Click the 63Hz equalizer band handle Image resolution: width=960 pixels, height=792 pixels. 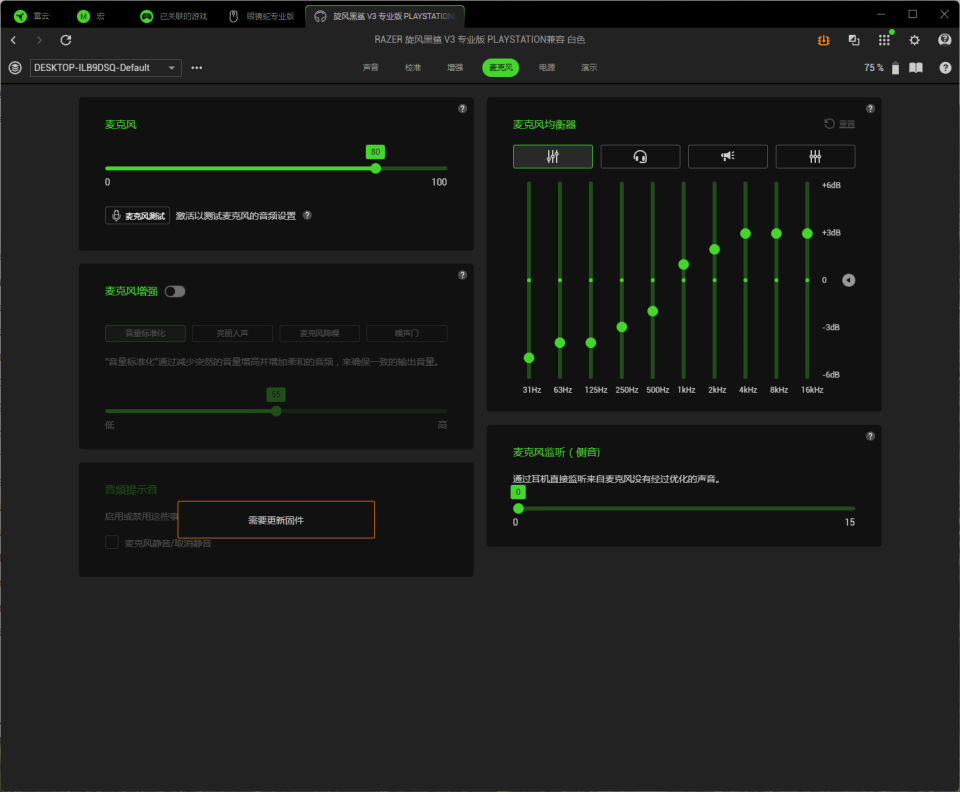click(560, 343)
